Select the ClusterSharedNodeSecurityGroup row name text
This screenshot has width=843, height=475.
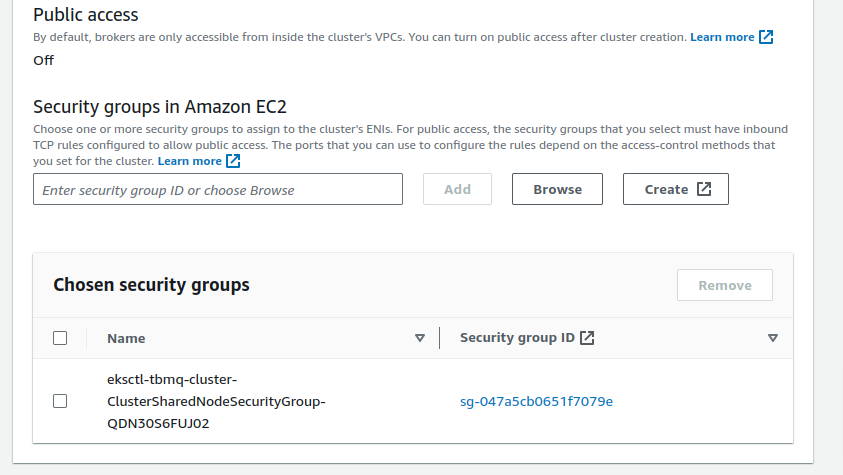coord(217,401)
